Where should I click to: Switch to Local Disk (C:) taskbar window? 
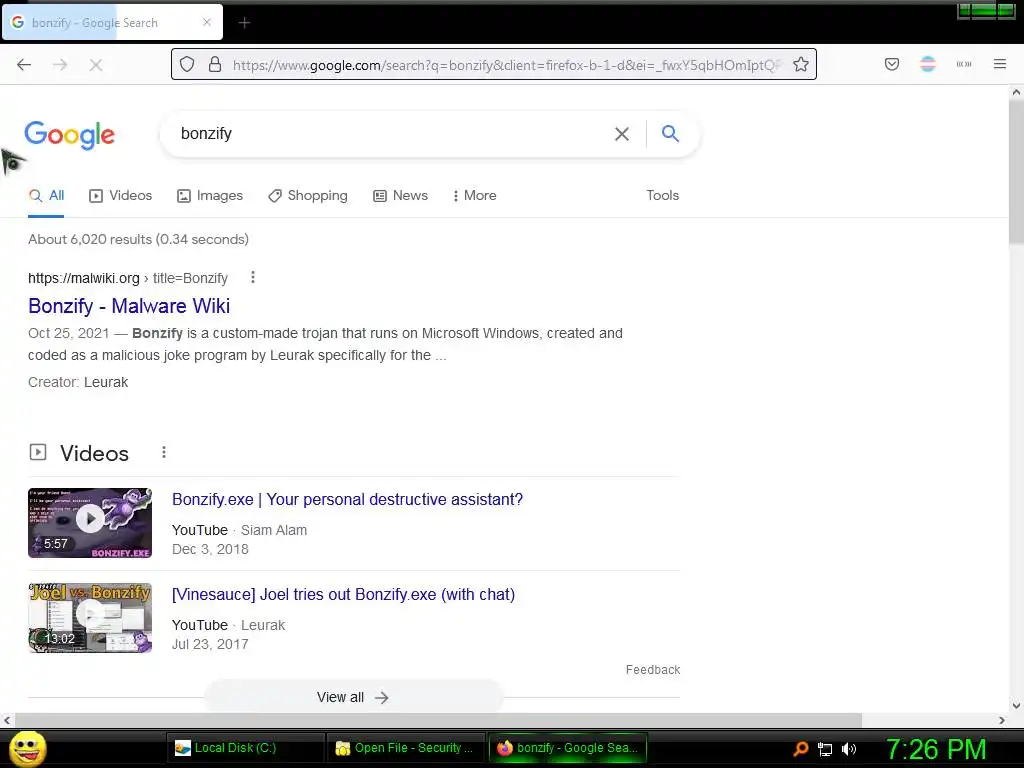coord(246,748)
